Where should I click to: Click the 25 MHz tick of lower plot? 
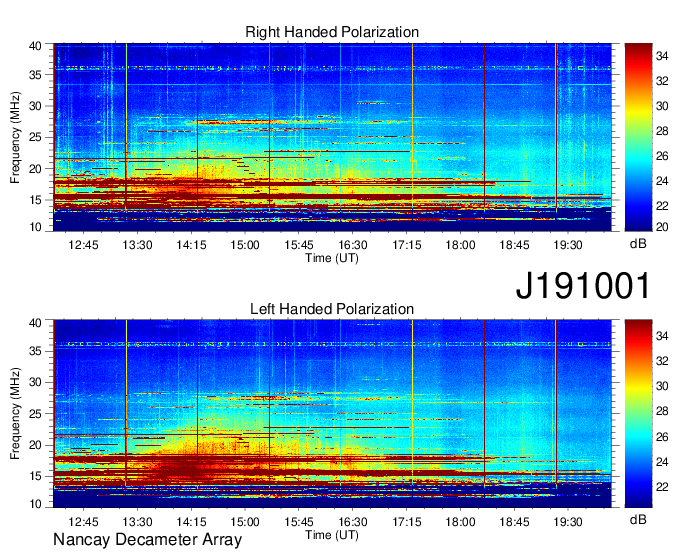36,414
